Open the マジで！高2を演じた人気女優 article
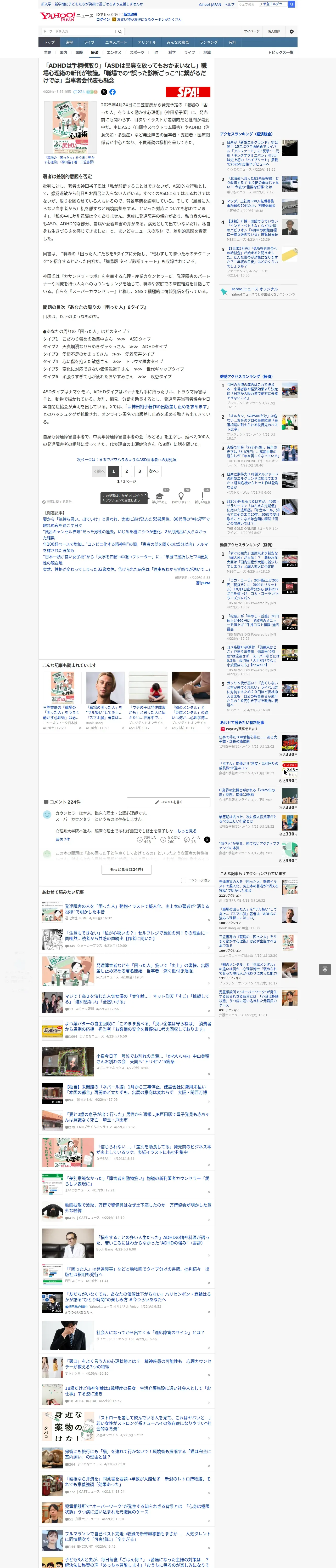336x1568 pixels. coord(137,998)
